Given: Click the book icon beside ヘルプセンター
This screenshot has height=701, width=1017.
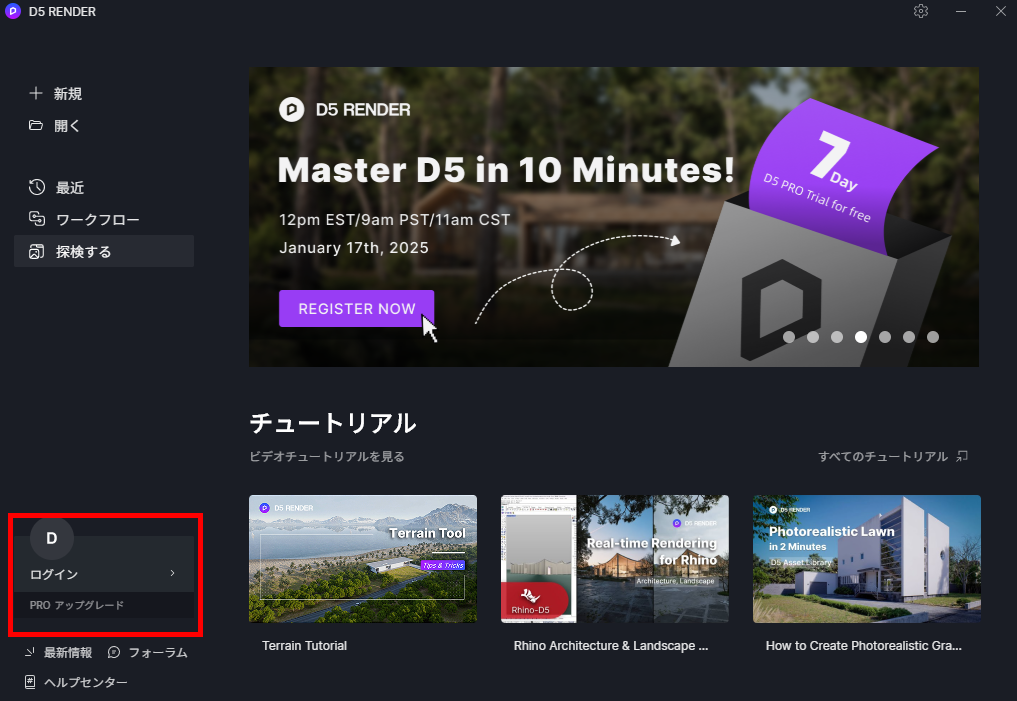Looking at the screenshot, I should [x=30, y=682].
